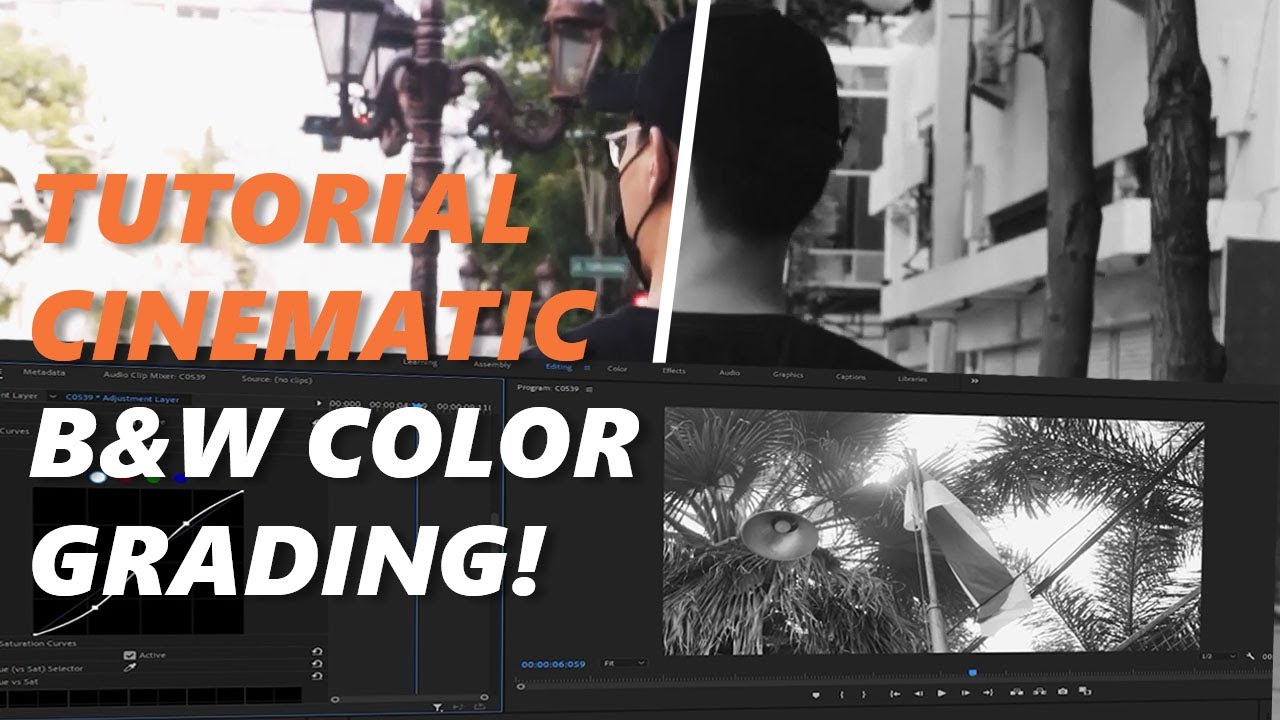1280x720 pixels.
Task: Click the Mark In bracket icon
Action: tap(842, 694)
